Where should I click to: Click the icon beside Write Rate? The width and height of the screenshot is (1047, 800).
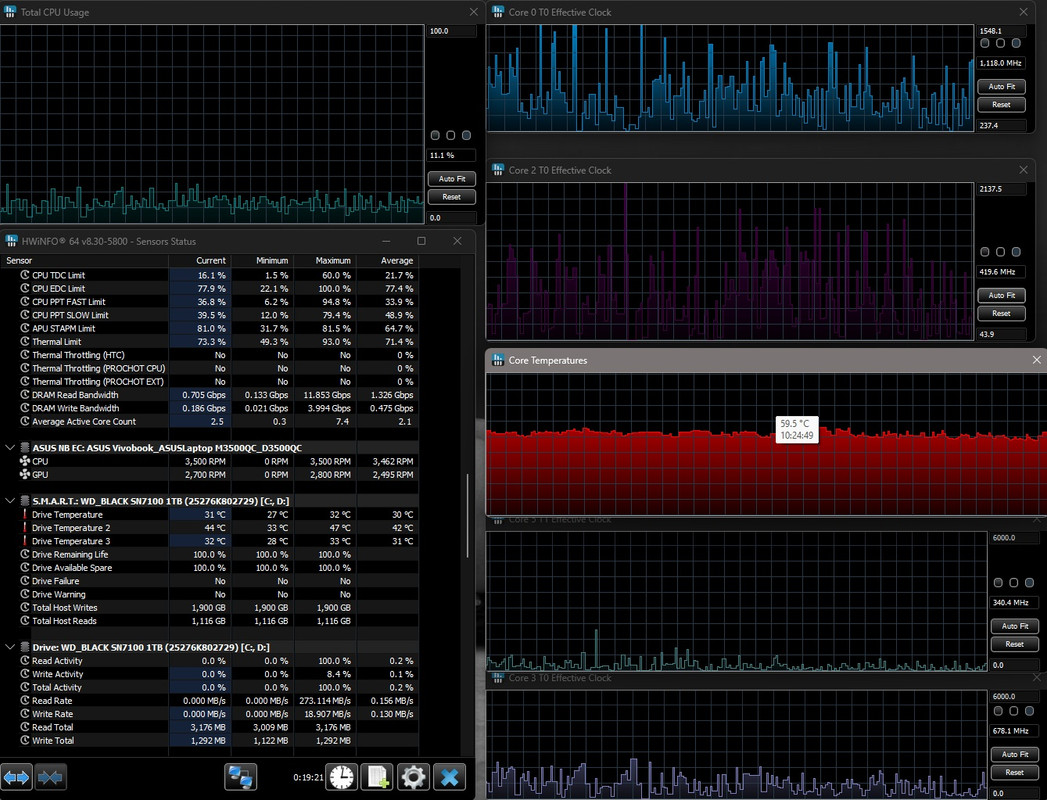click(x=25, y=714)
